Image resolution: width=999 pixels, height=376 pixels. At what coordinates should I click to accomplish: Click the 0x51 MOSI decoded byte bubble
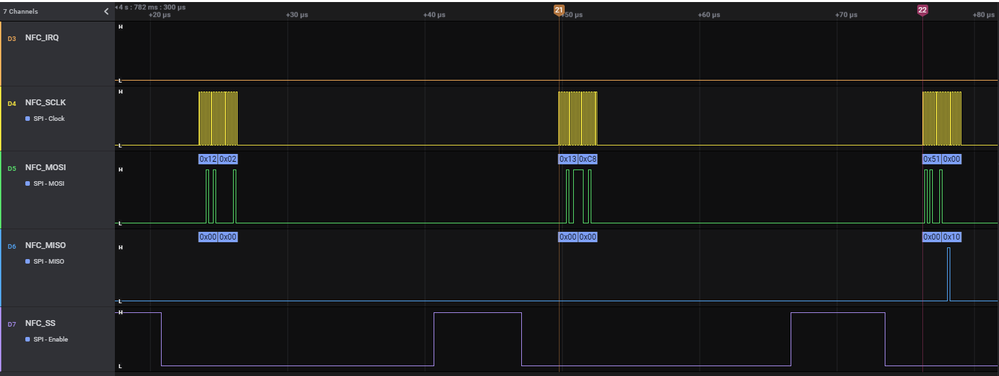931,159
